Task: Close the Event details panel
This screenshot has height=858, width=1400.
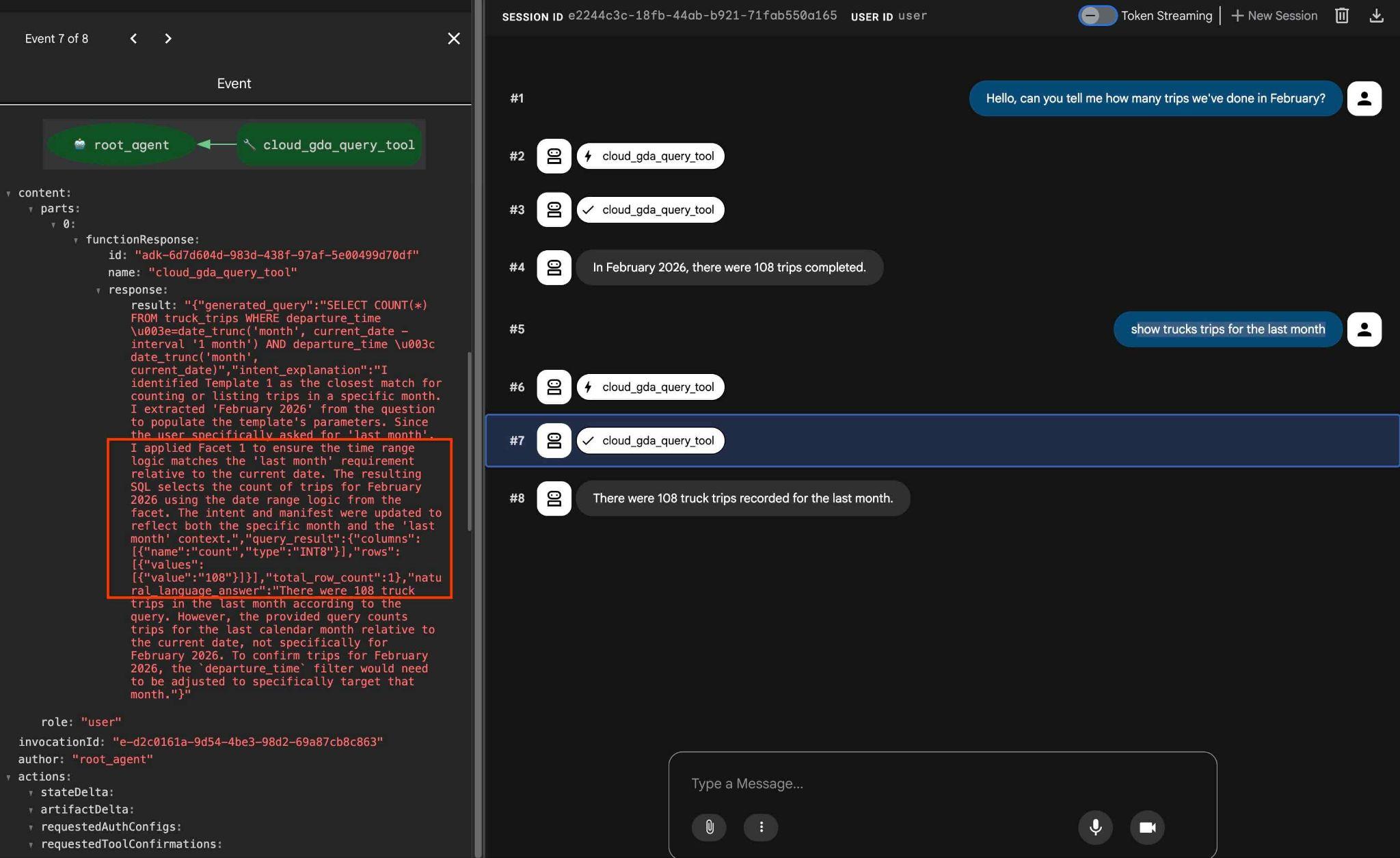Action: [454, 38]
